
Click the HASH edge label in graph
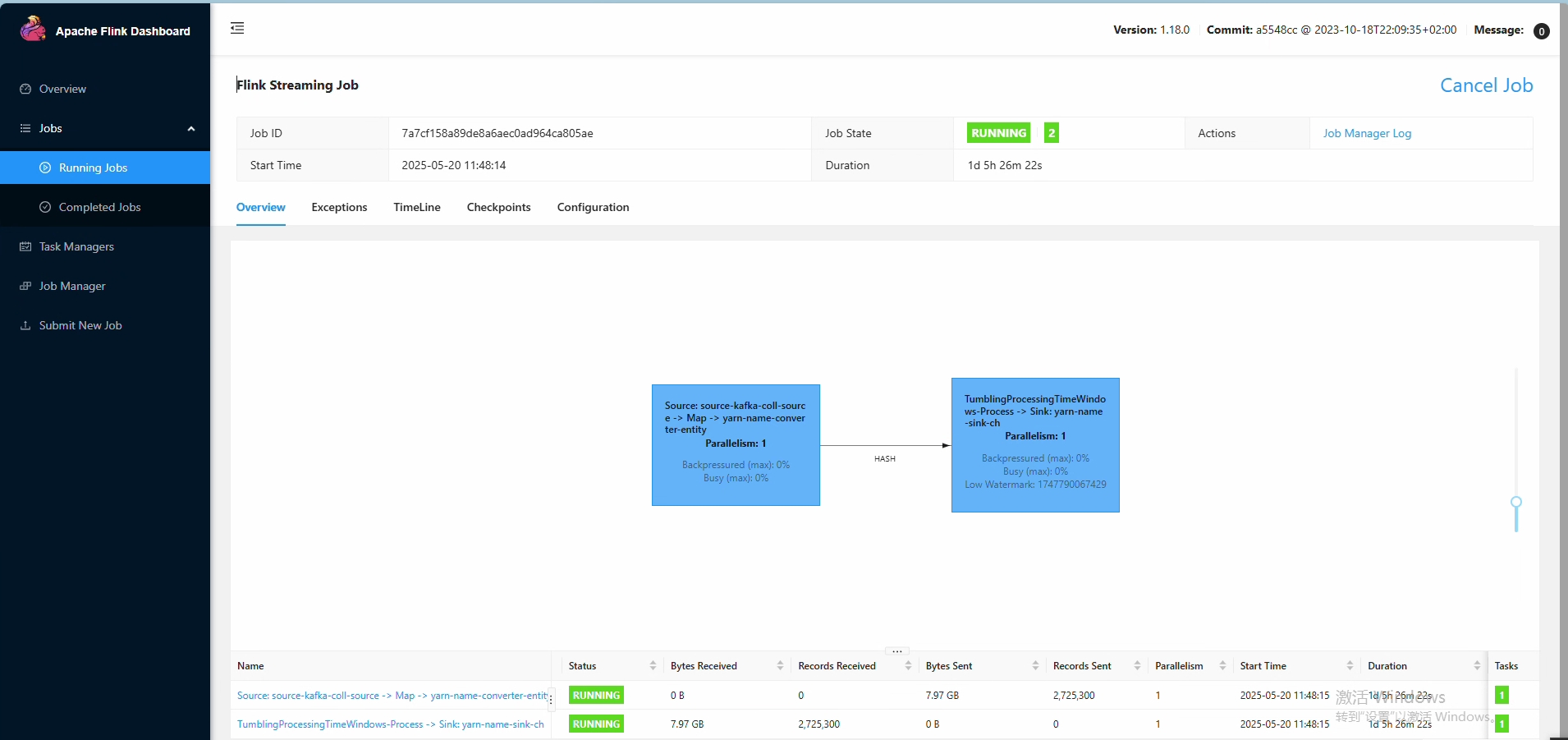tap(885, 459)
